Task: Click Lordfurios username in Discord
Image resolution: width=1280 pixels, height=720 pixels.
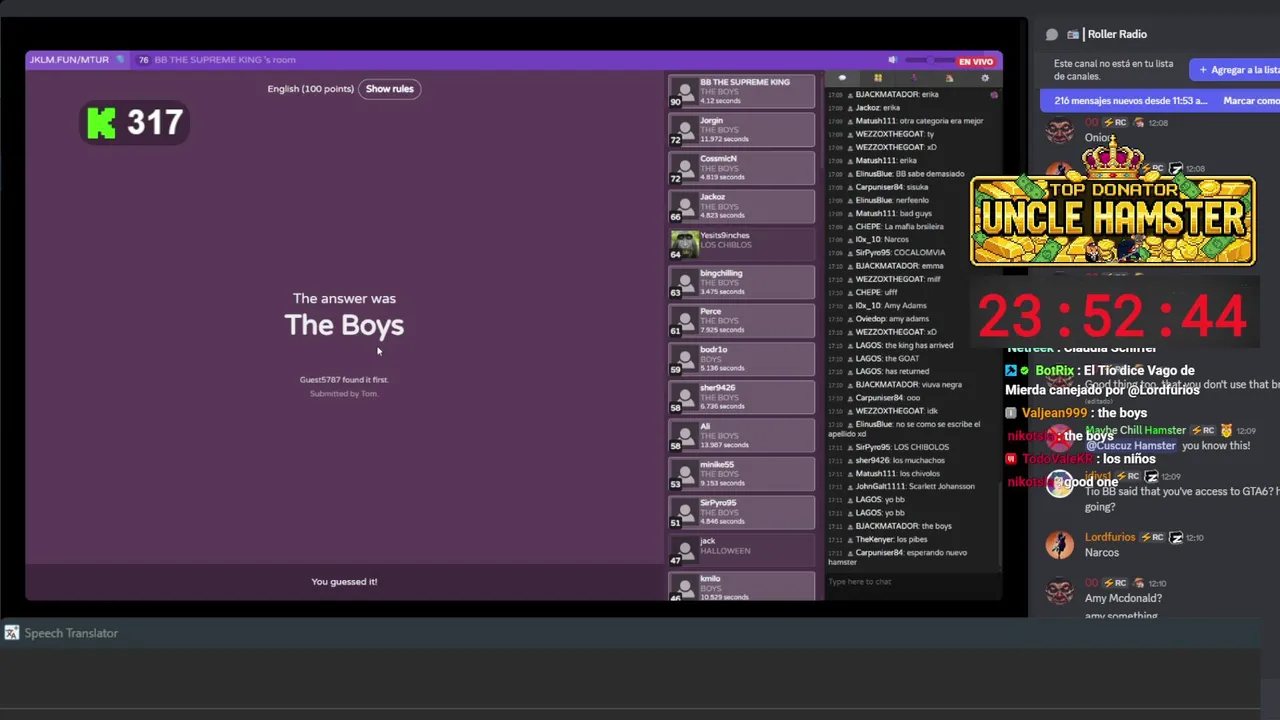Action: pos(1110,538)
